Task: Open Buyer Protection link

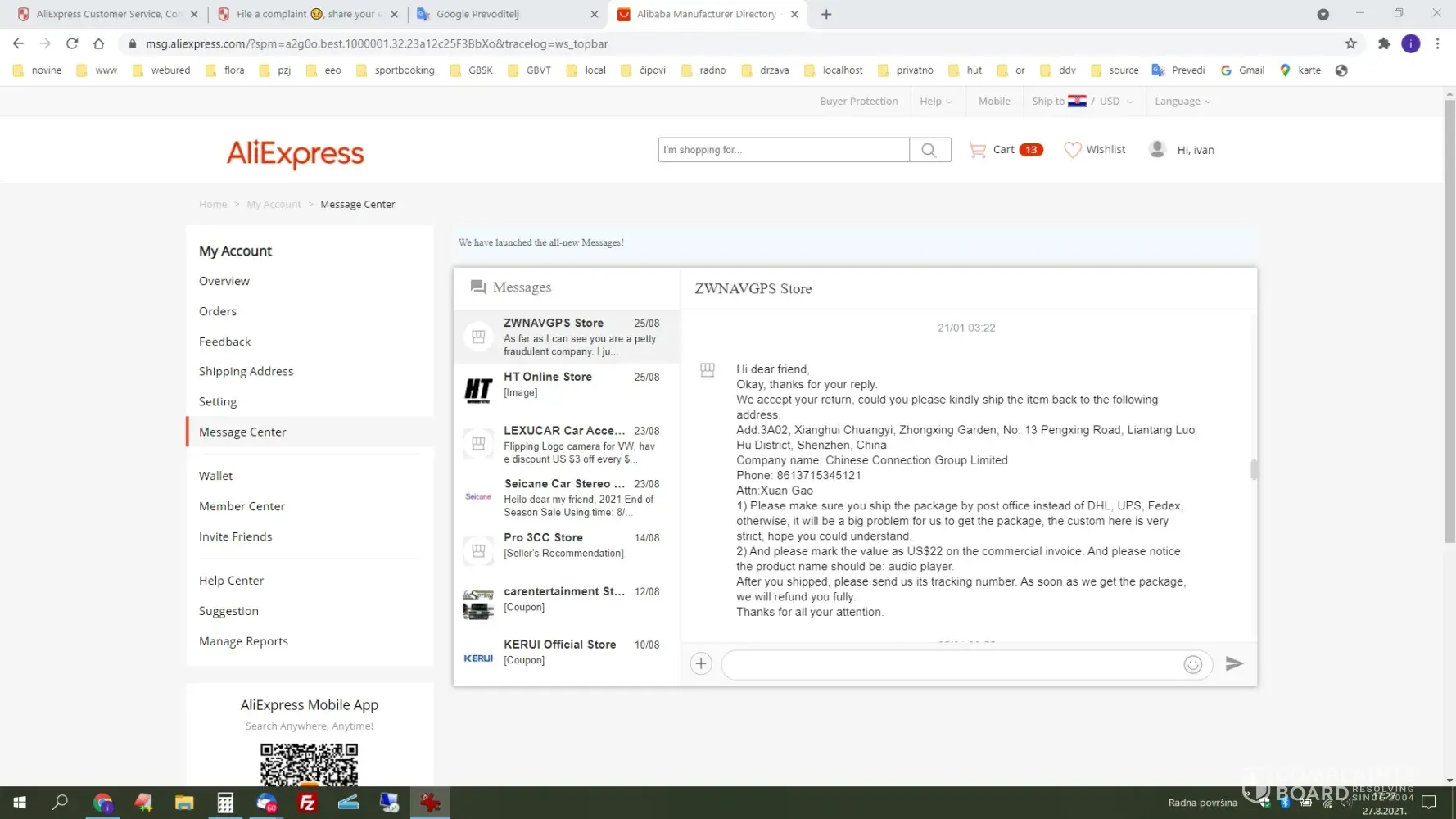Action: (x=858, y=102)
